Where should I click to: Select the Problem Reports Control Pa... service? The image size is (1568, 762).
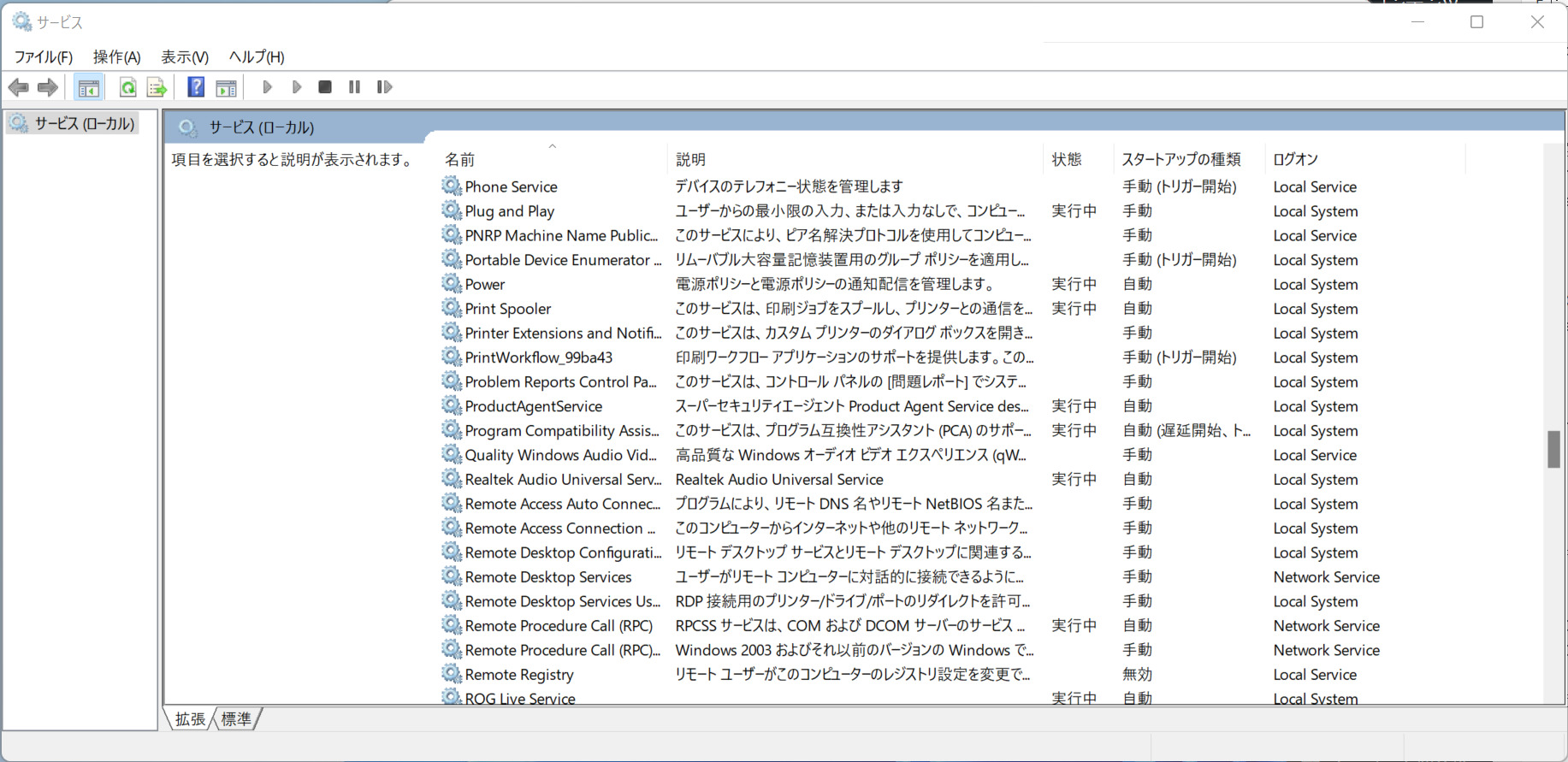coord(561,381)
